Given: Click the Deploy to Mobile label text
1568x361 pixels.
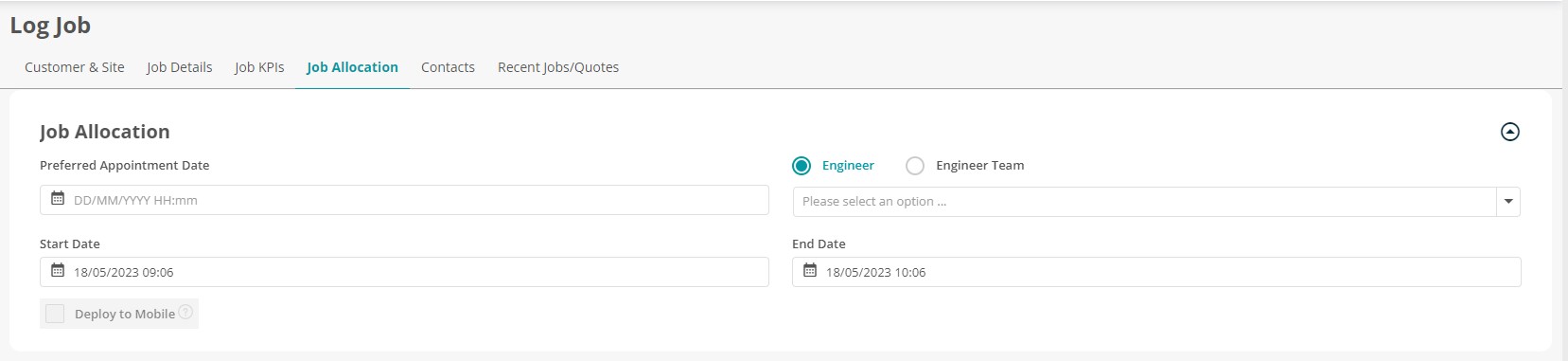Looking at the screenshot, I should 125,314.
